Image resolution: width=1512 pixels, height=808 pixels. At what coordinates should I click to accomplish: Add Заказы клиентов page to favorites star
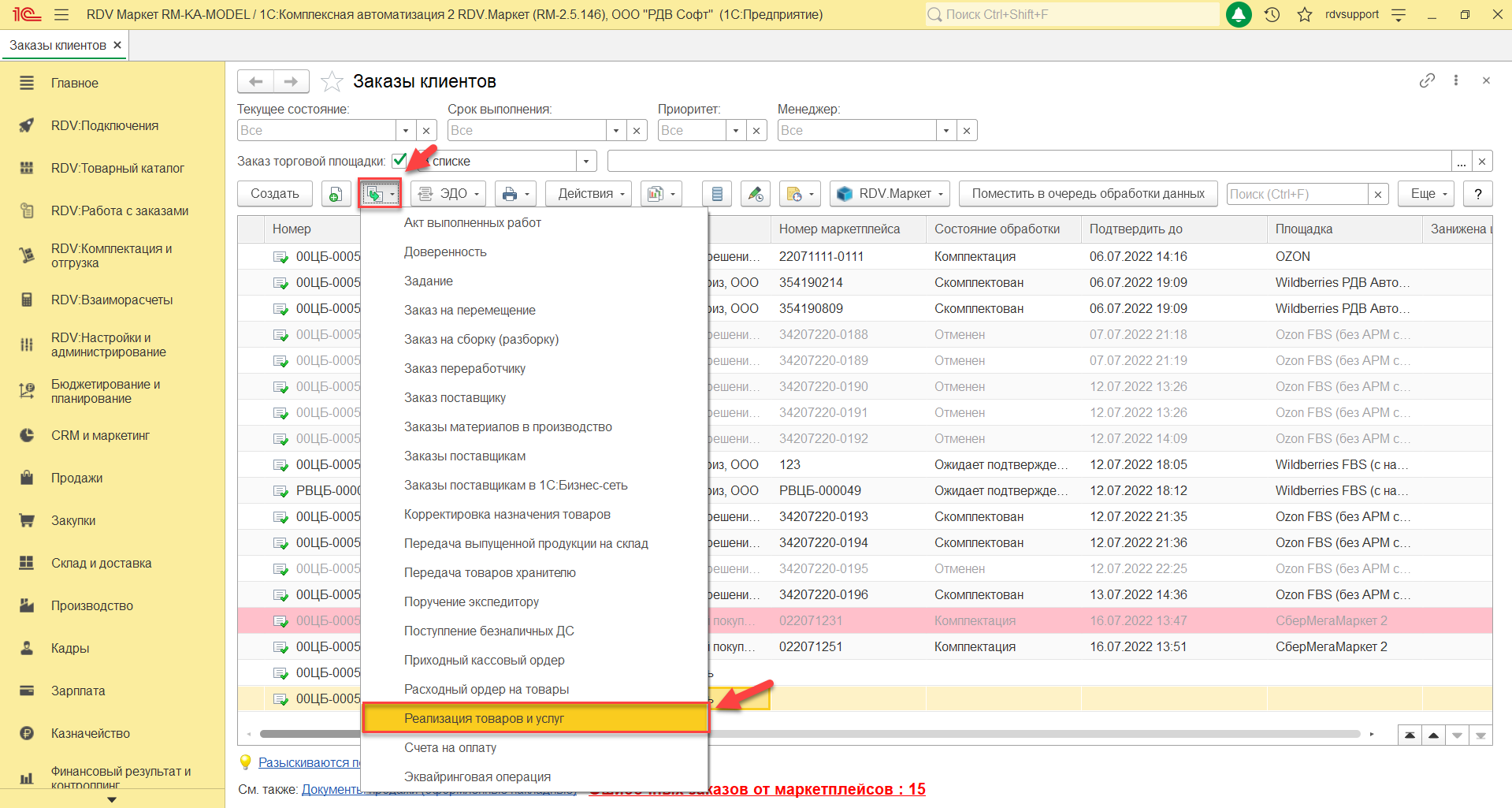click(x=332, y=81)
